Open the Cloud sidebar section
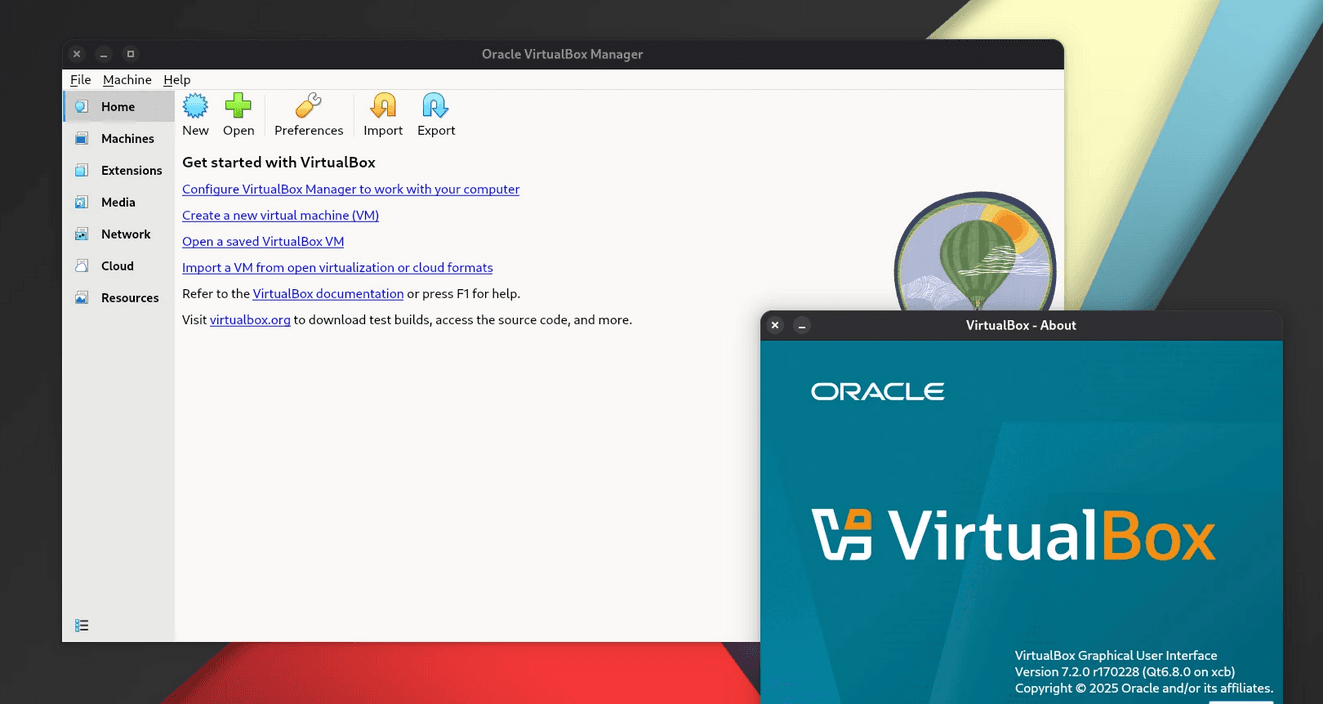1323x704 pixels. [x=118, y=266]
